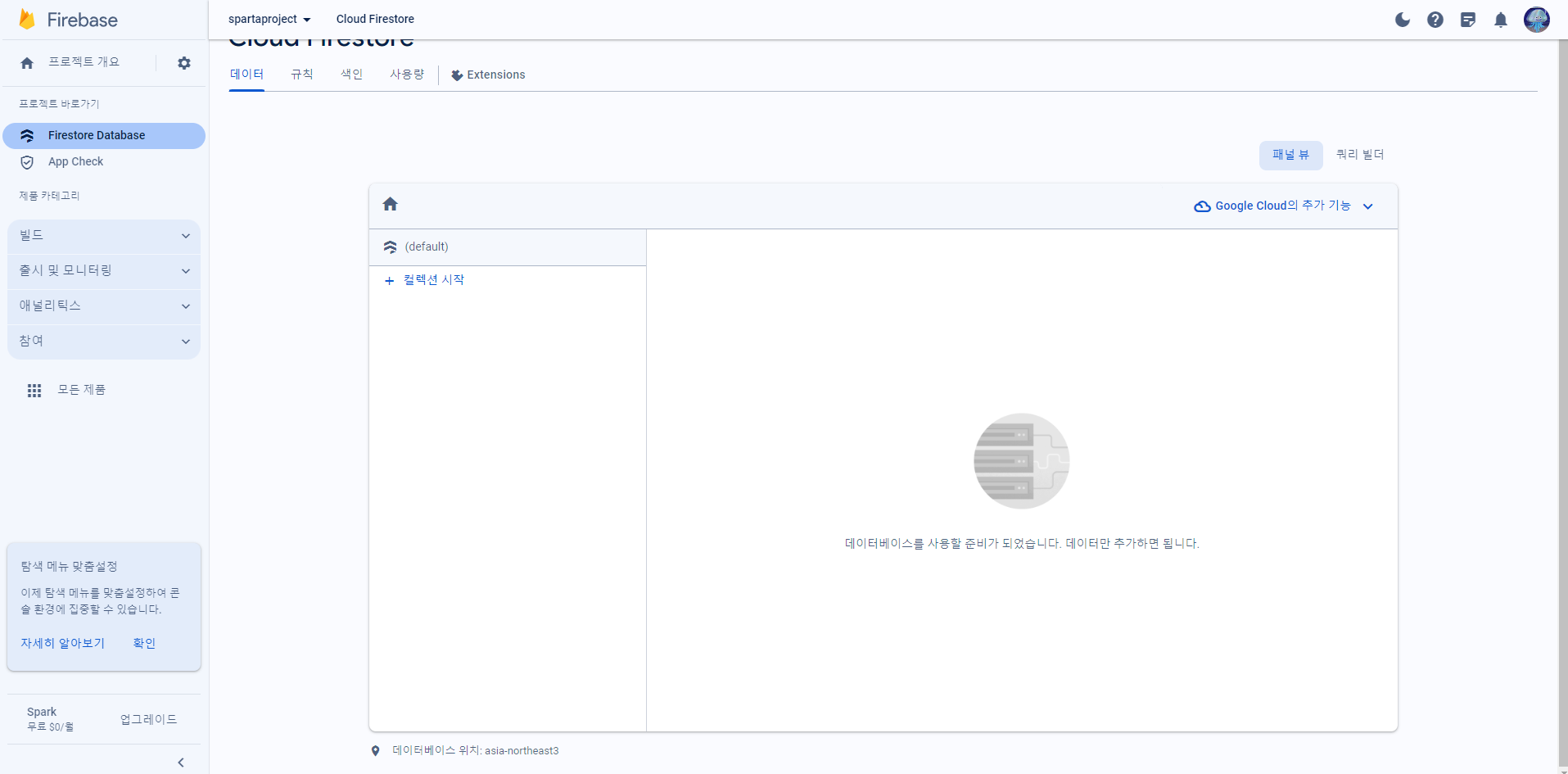Click Cloud Firestore breadcrumb in header

coord(375,19)
